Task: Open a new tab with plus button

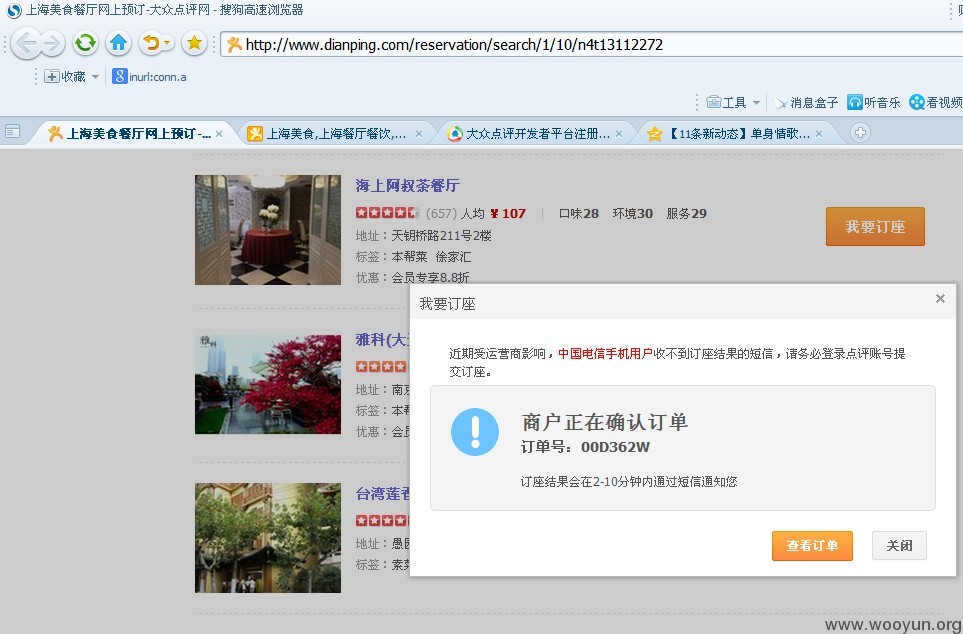Action: 860,132
